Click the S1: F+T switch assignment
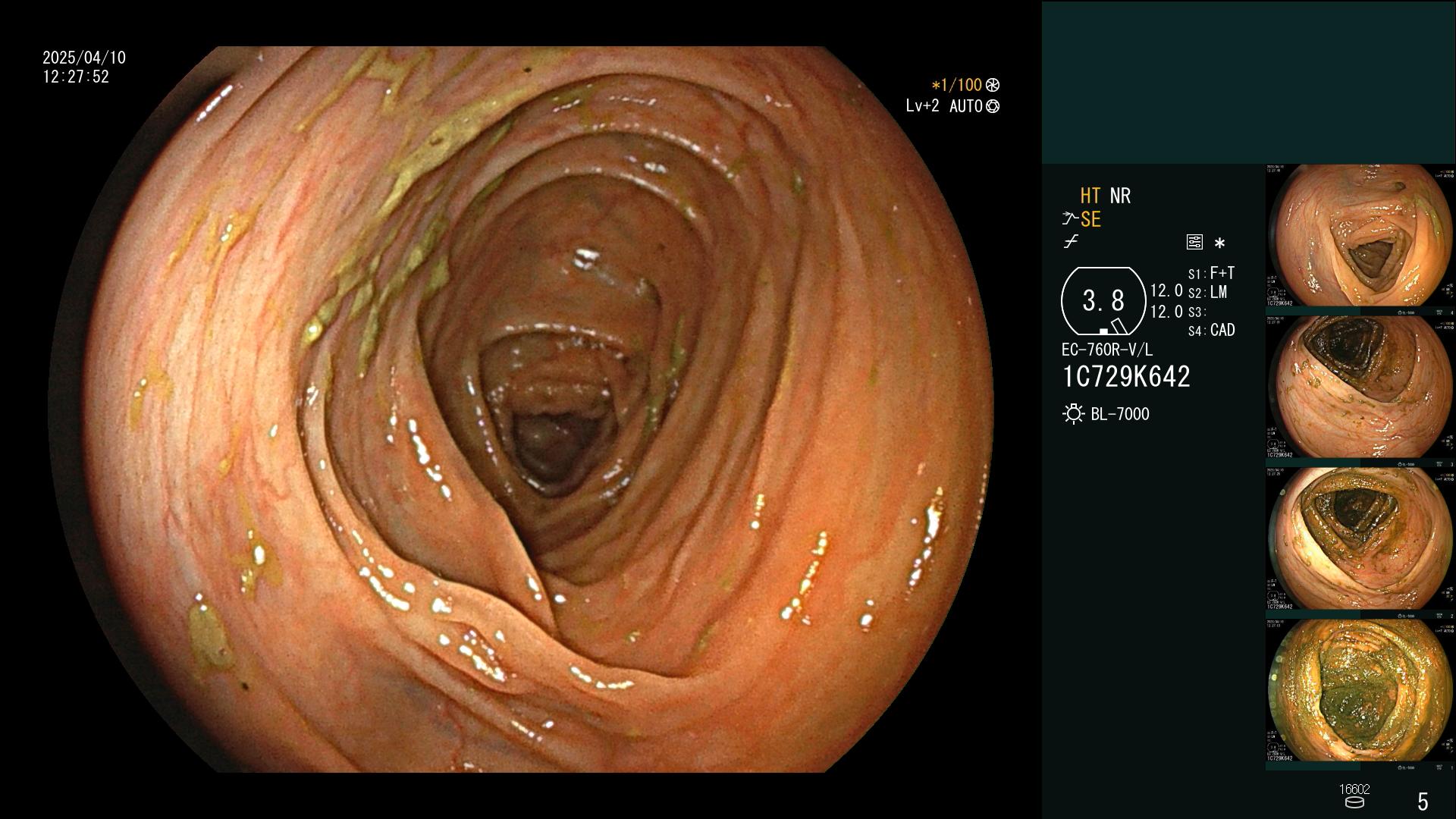This screenshot has width=1456, height=819. pyautogui.click(x=1211, y=273)
